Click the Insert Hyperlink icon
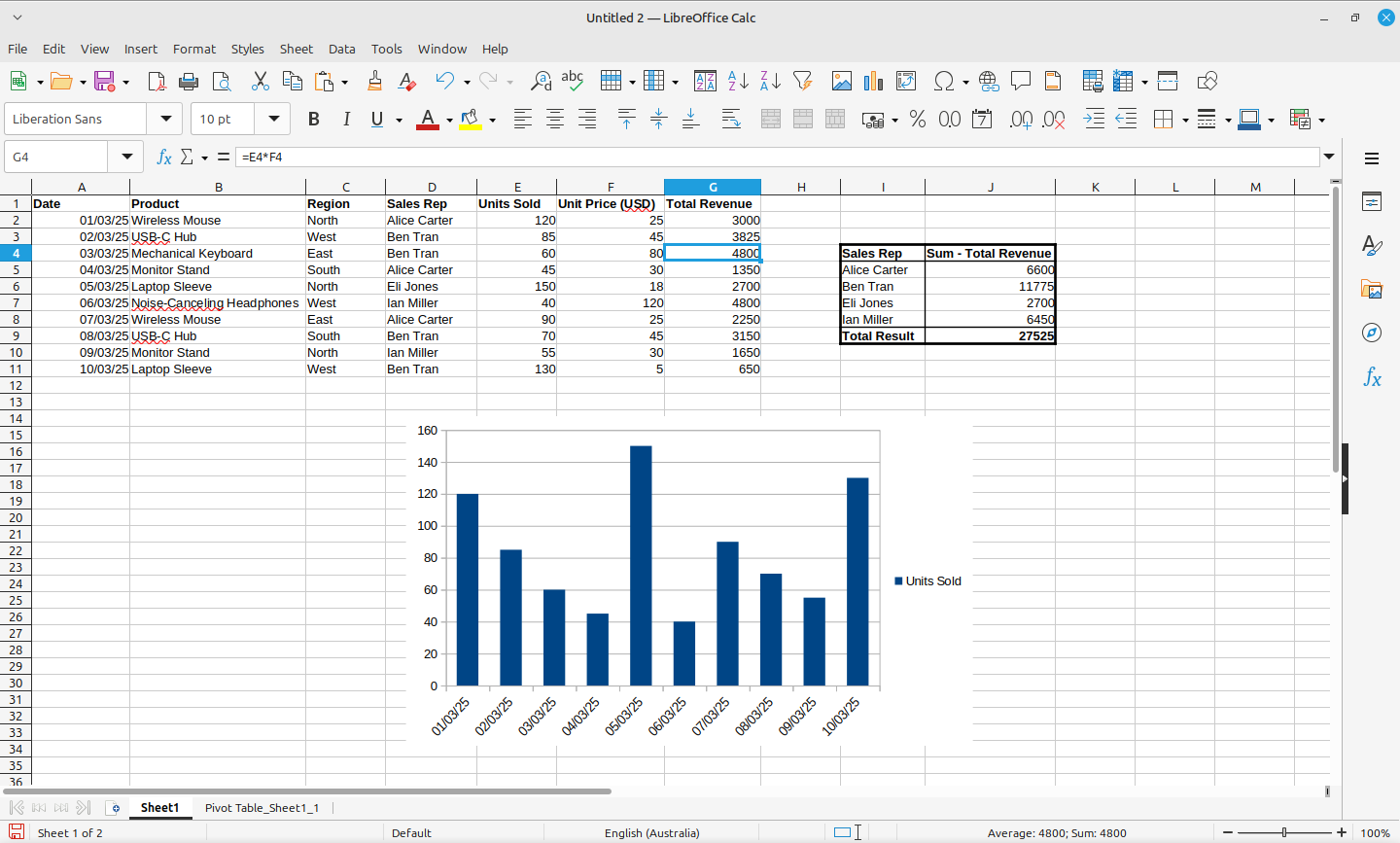This screenshot has width=1400, height=843. click(989, 81)
